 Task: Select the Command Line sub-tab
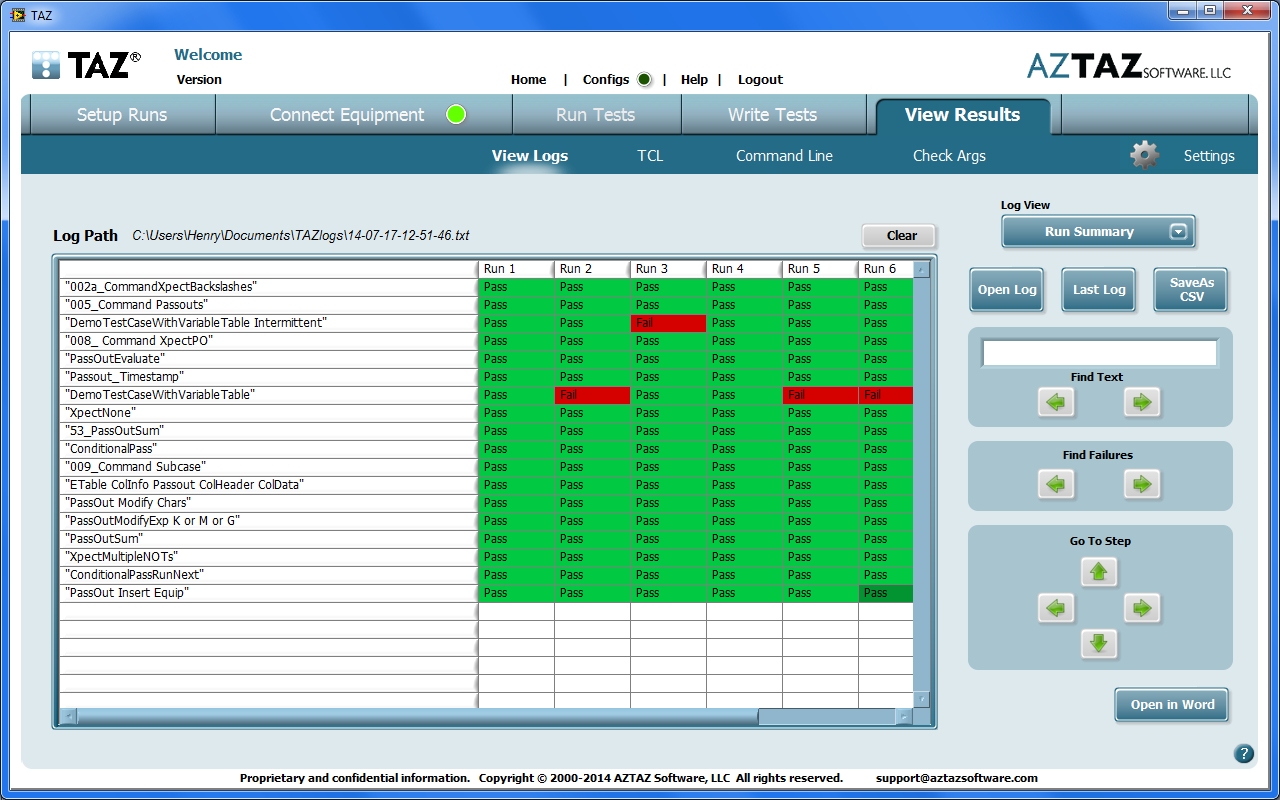tap(784, 156)
